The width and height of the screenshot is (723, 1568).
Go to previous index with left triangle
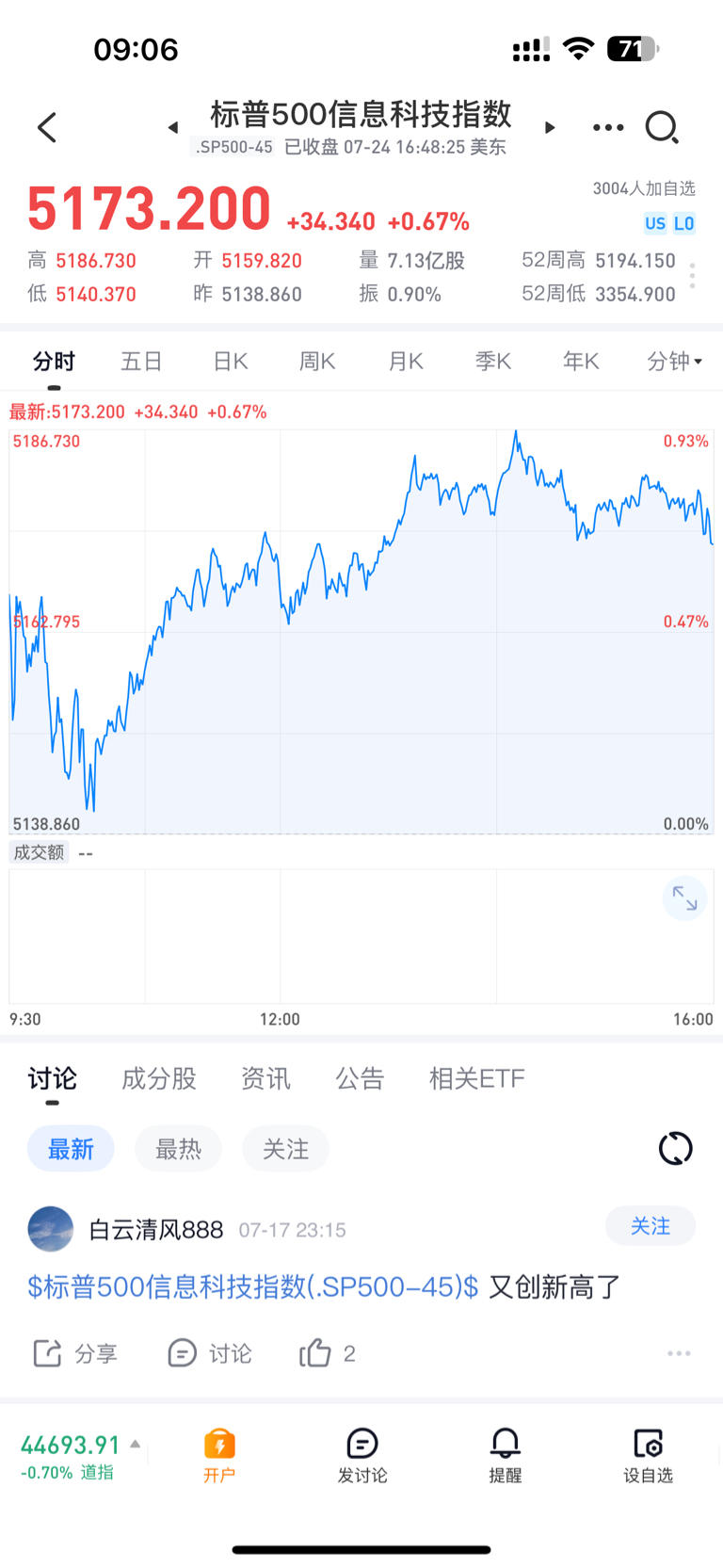tap(172, 127)
